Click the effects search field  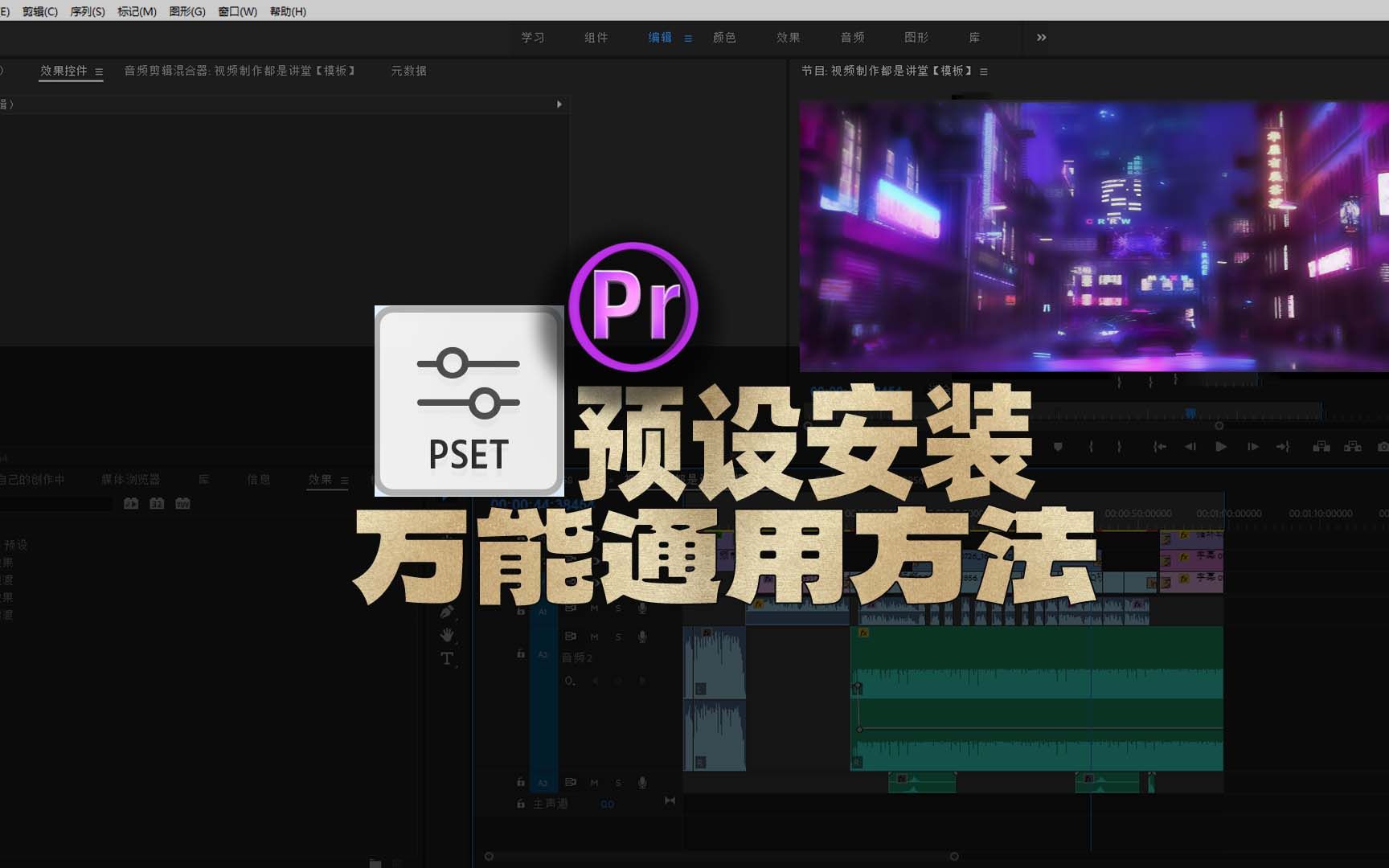56,504
